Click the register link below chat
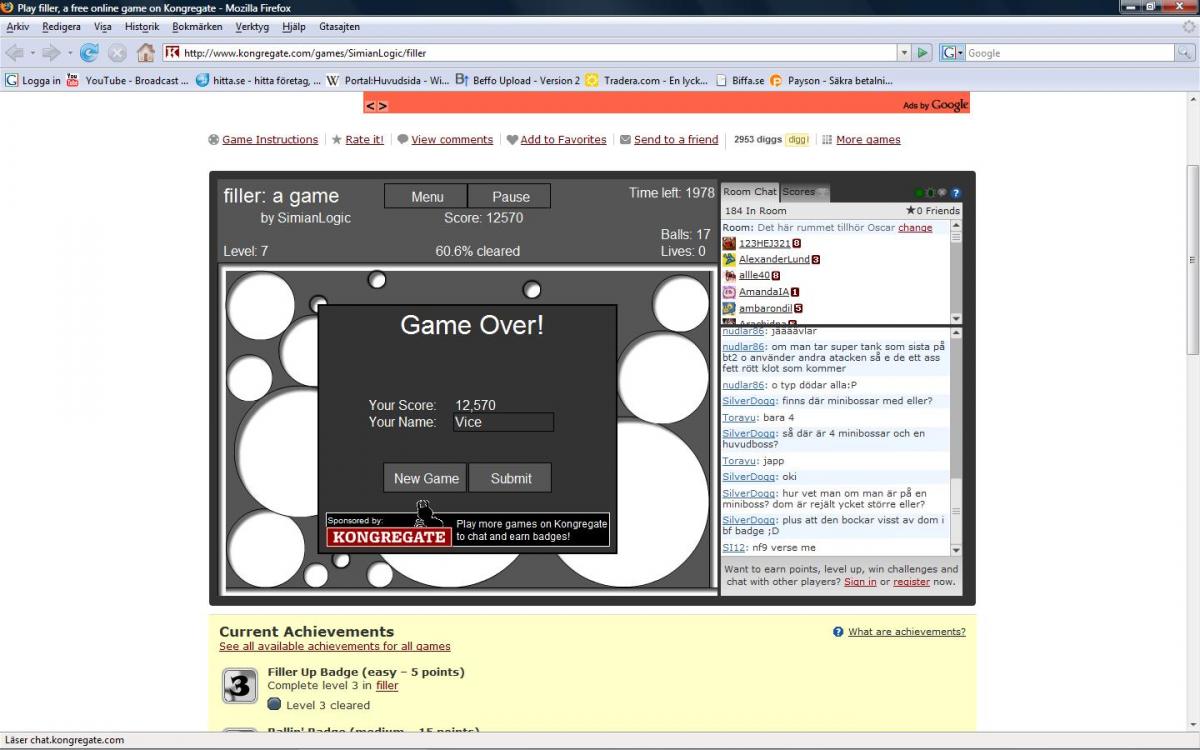 911,582
